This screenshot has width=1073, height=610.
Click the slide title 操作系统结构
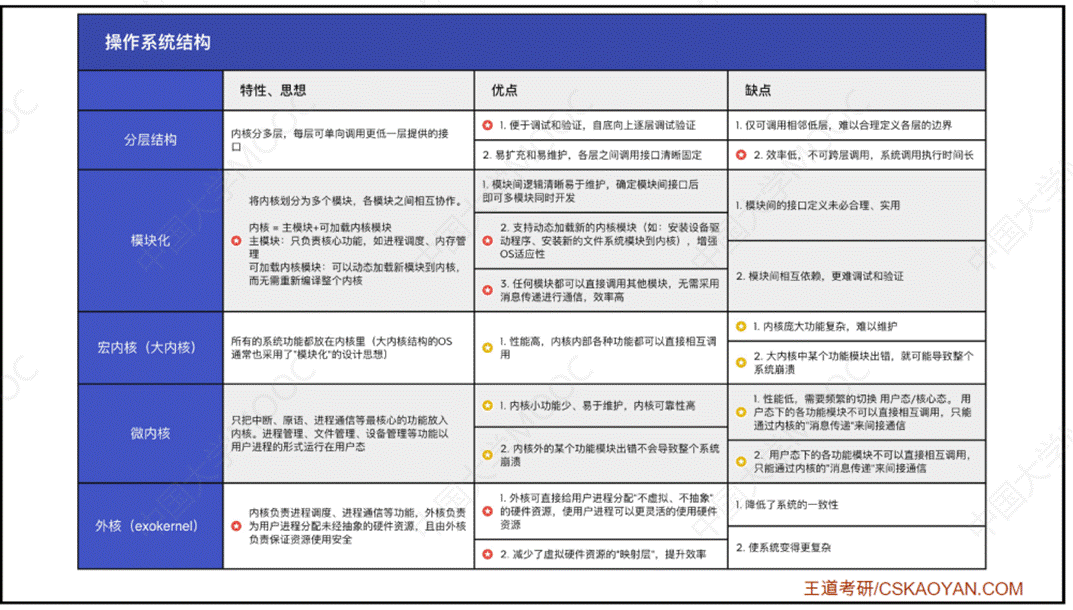click(157, 42)
